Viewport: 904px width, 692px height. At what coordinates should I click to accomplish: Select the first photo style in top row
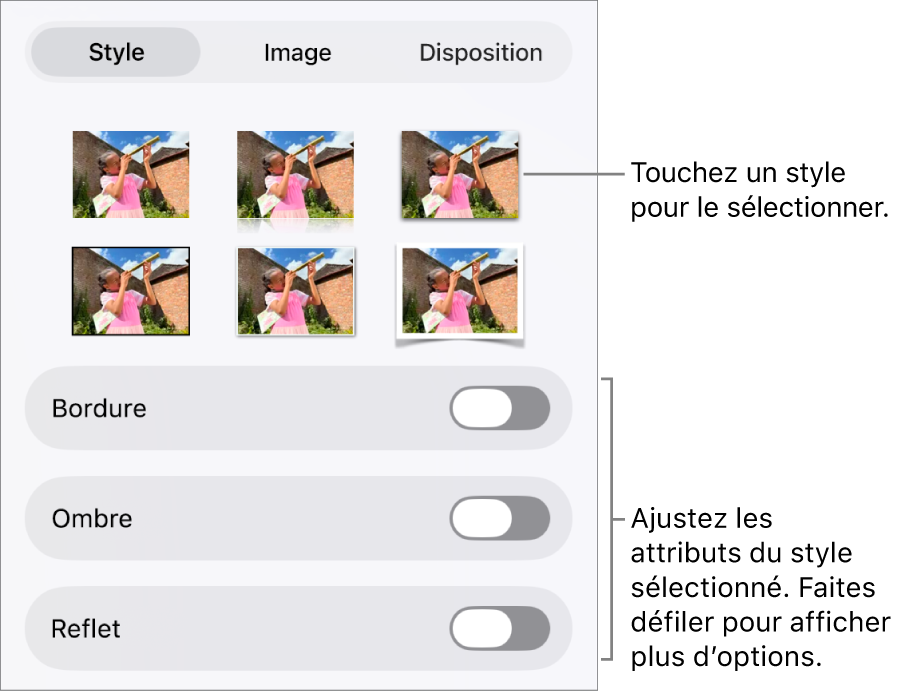130,174
